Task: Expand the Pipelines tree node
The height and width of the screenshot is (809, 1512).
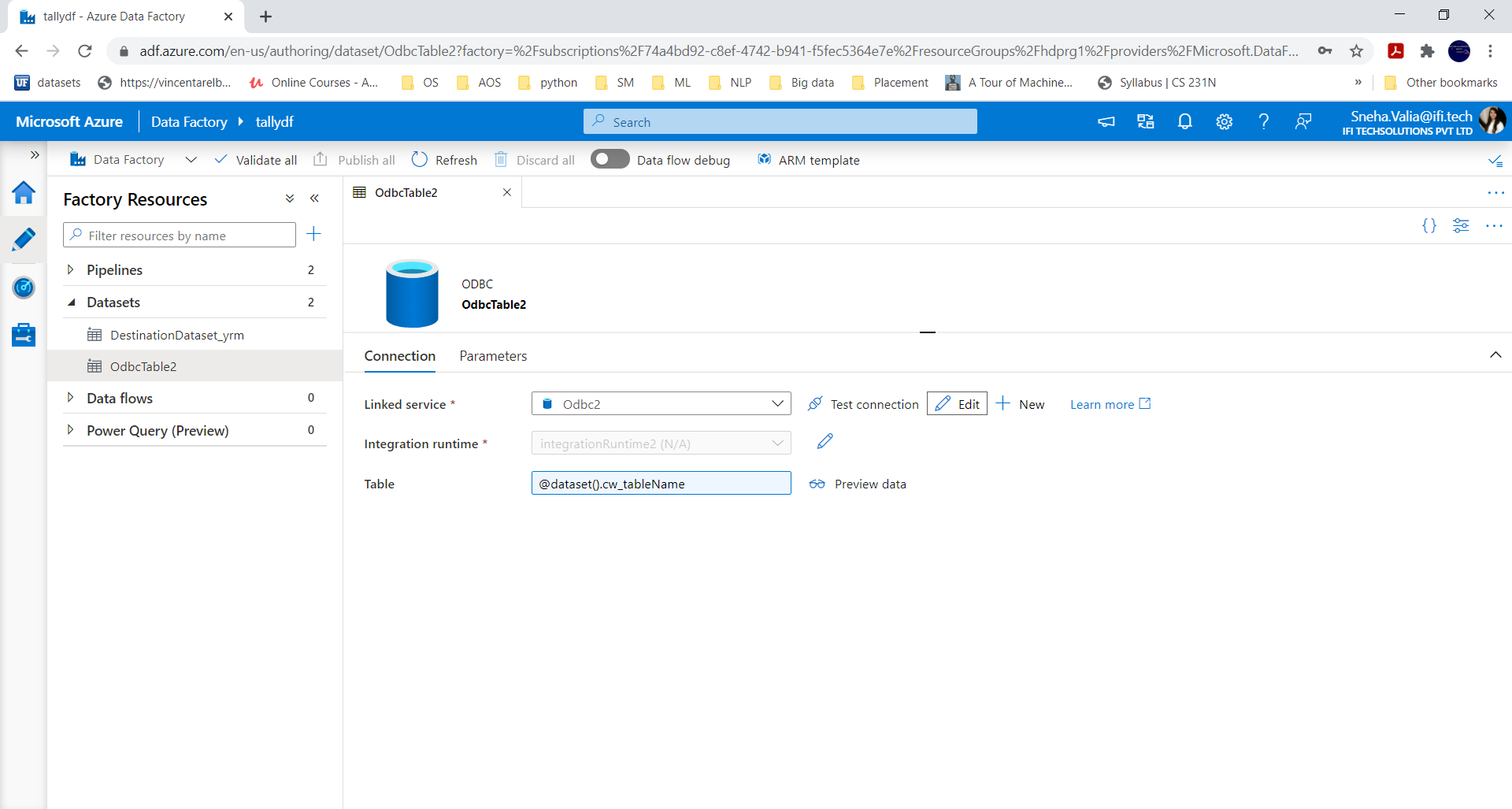Action: (71, 269)
